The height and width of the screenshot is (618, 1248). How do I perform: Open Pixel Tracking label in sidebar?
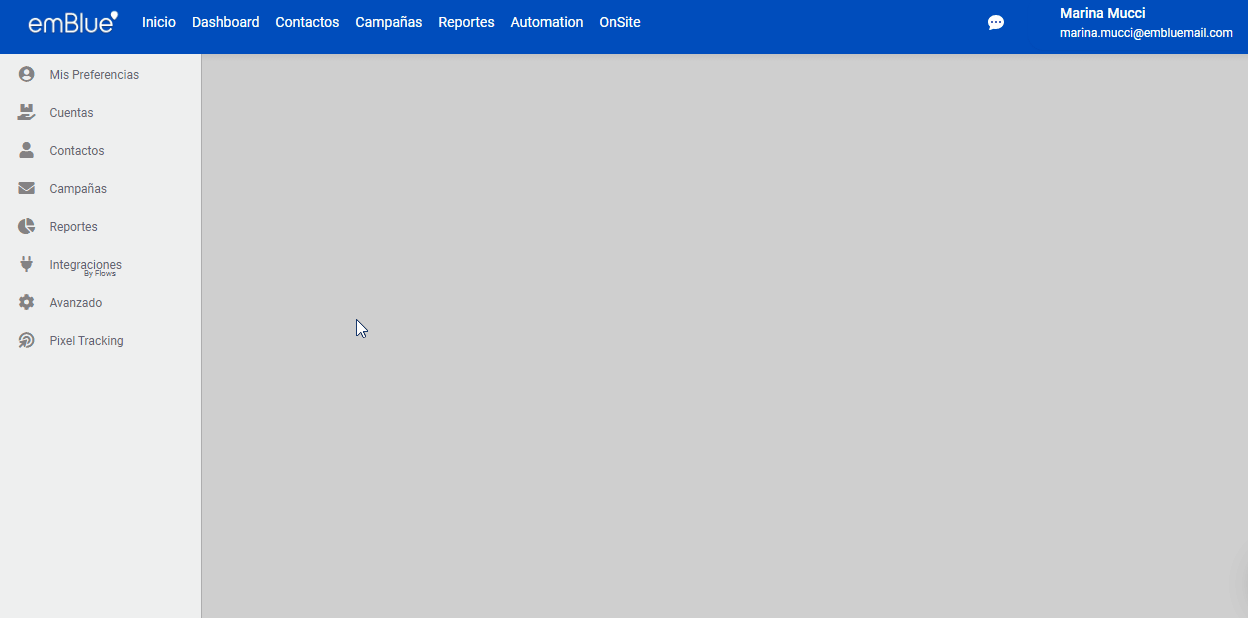86,341
